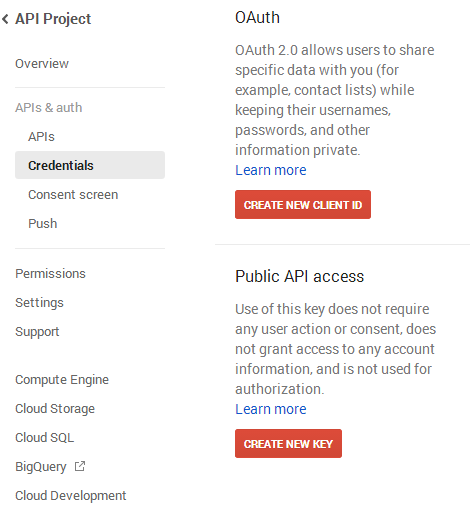This screenshot has width=470, height=518.
Task: Click the back chevron beside API Project
Action: pyautogui.click(x=5, y=19)
